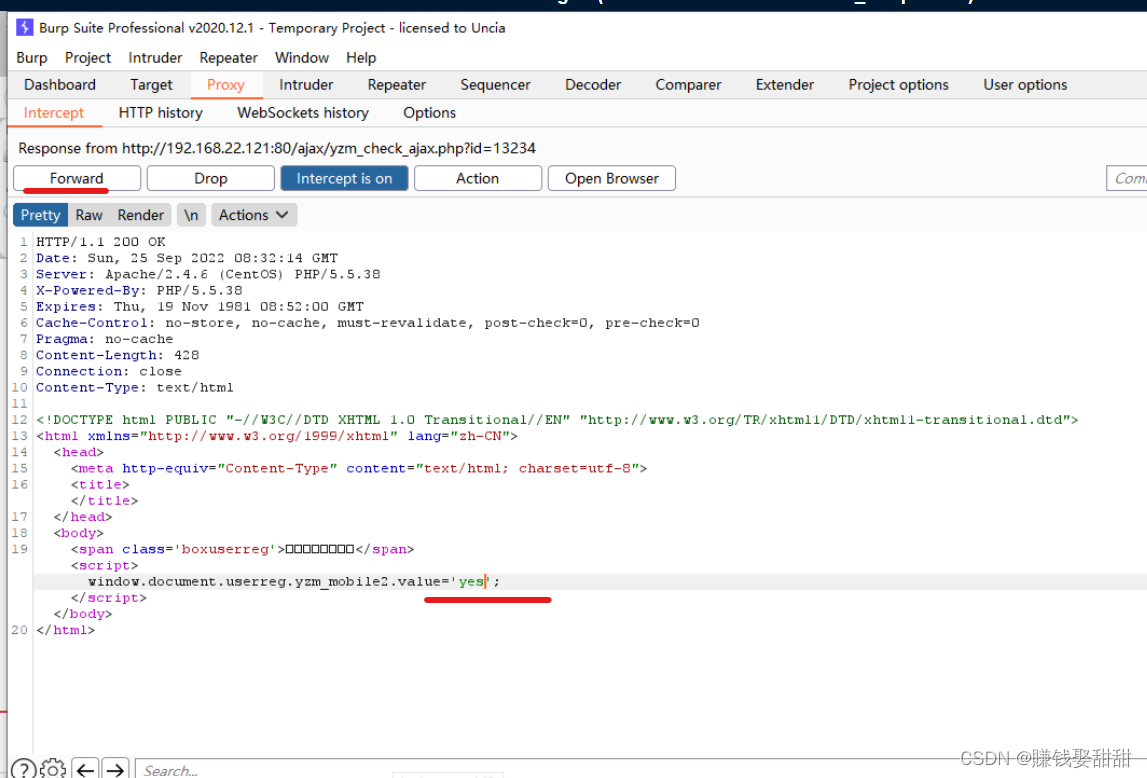Click the closing </html> tag line
Image resolution: width=1147 pixels, height=778 pixels.
pos(65,630)
